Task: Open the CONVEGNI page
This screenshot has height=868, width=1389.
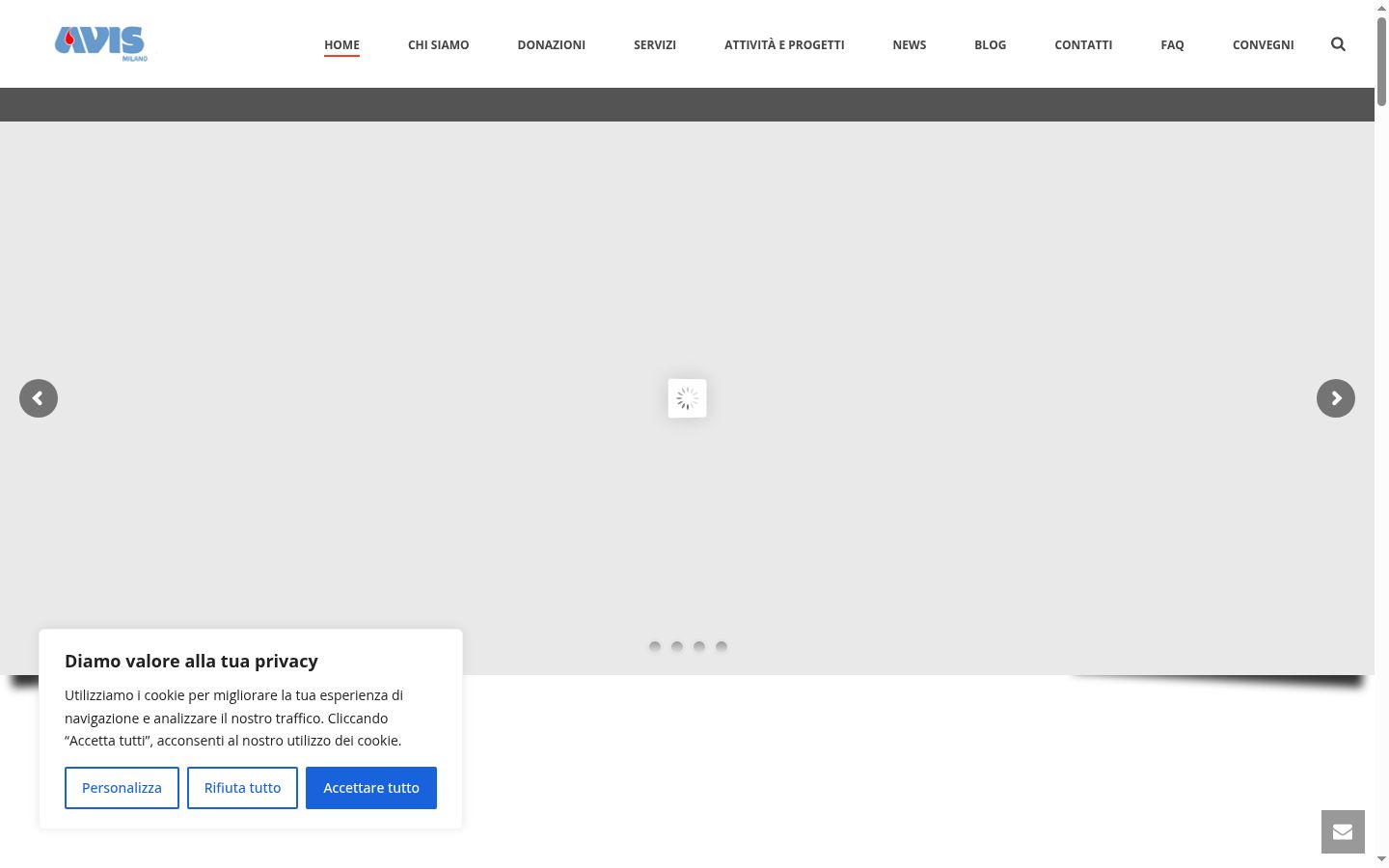Action: [1264, 45]
